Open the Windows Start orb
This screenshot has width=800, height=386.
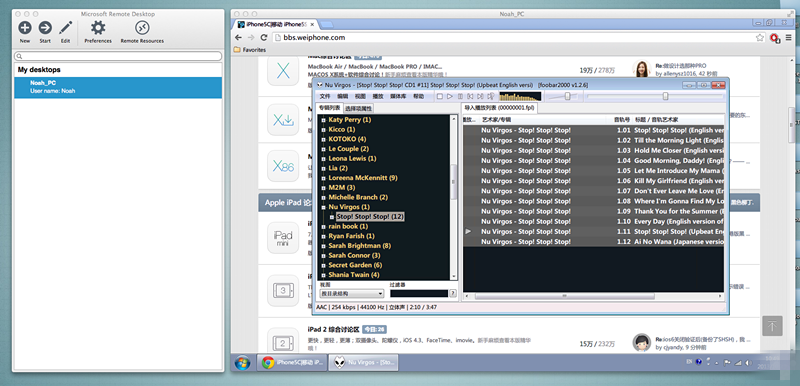(242, 363)
